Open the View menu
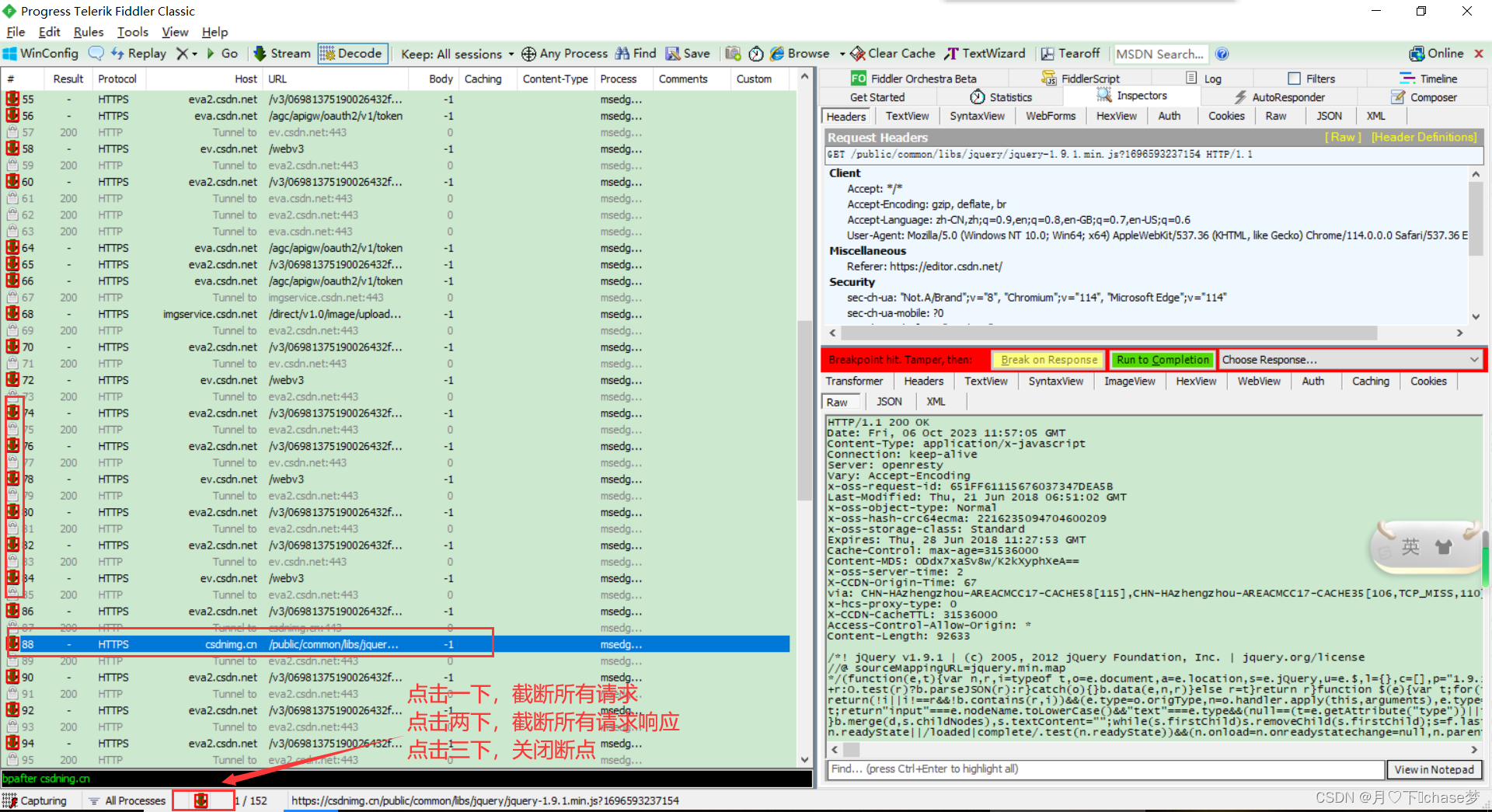Image resolution: width=1492 pixels, height=812 pixels. pos(175,32)
